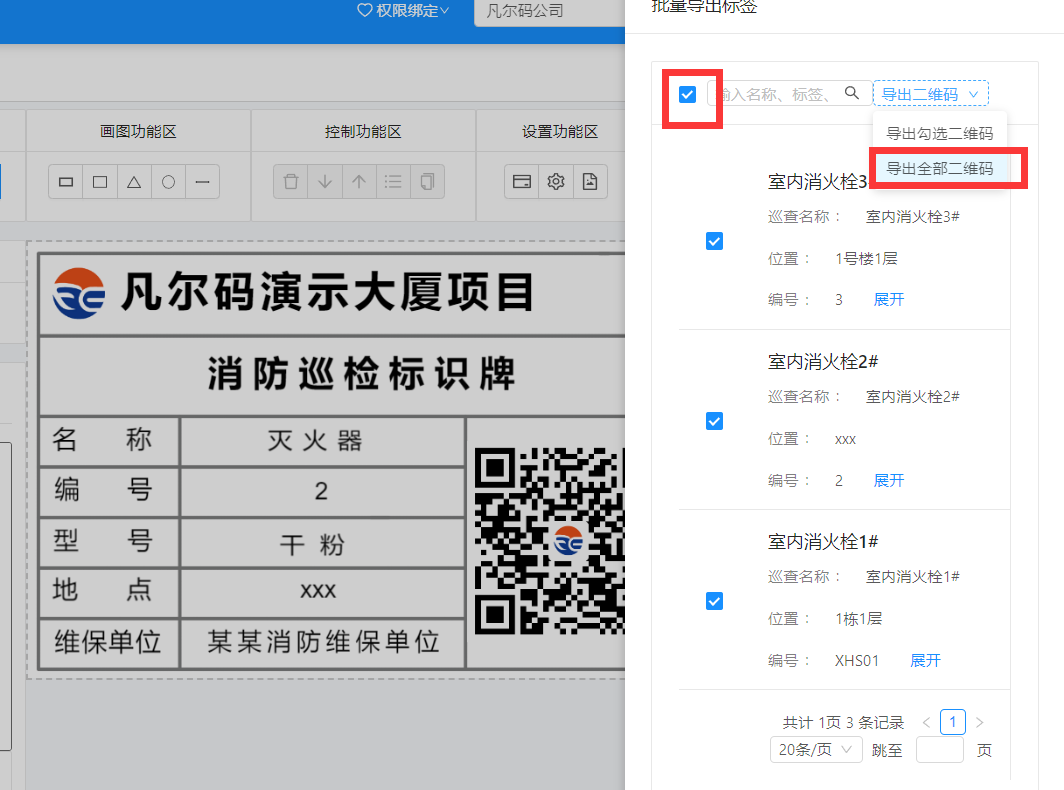Click the 设置功能区 section header
The image size is (1064, 790).
pos(560,132)
